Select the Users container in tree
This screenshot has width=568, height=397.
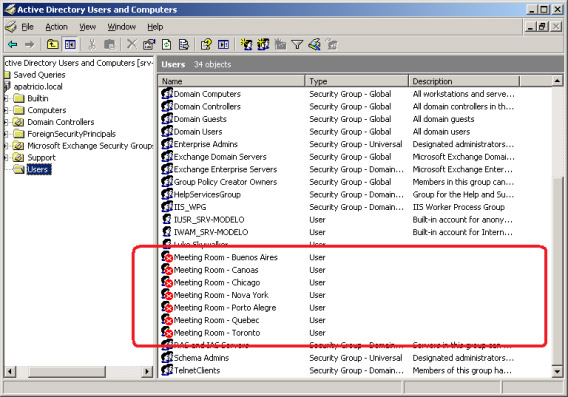(38, 170)
